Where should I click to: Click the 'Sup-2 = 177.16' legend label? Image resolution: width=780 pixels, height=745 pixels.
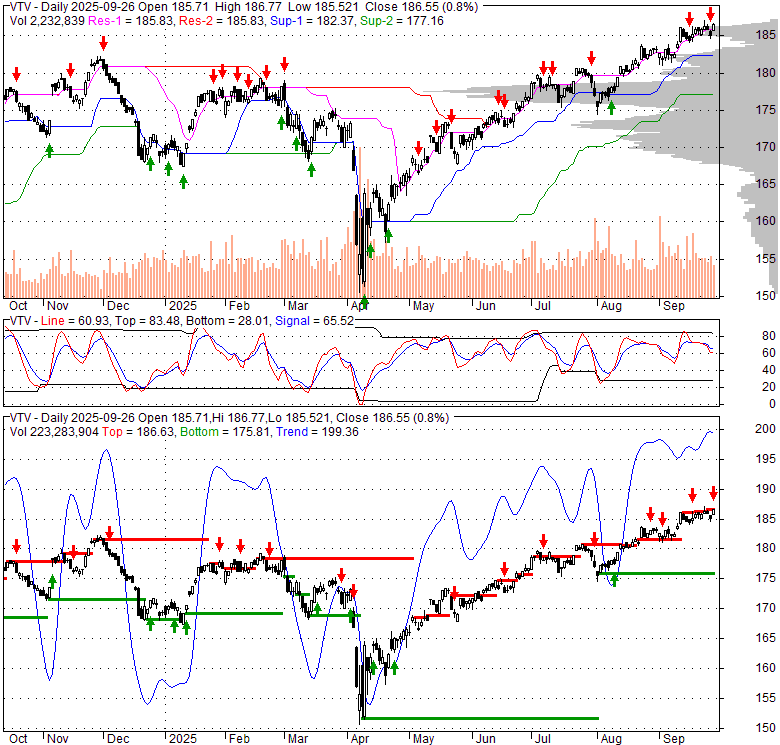[401, 21]
